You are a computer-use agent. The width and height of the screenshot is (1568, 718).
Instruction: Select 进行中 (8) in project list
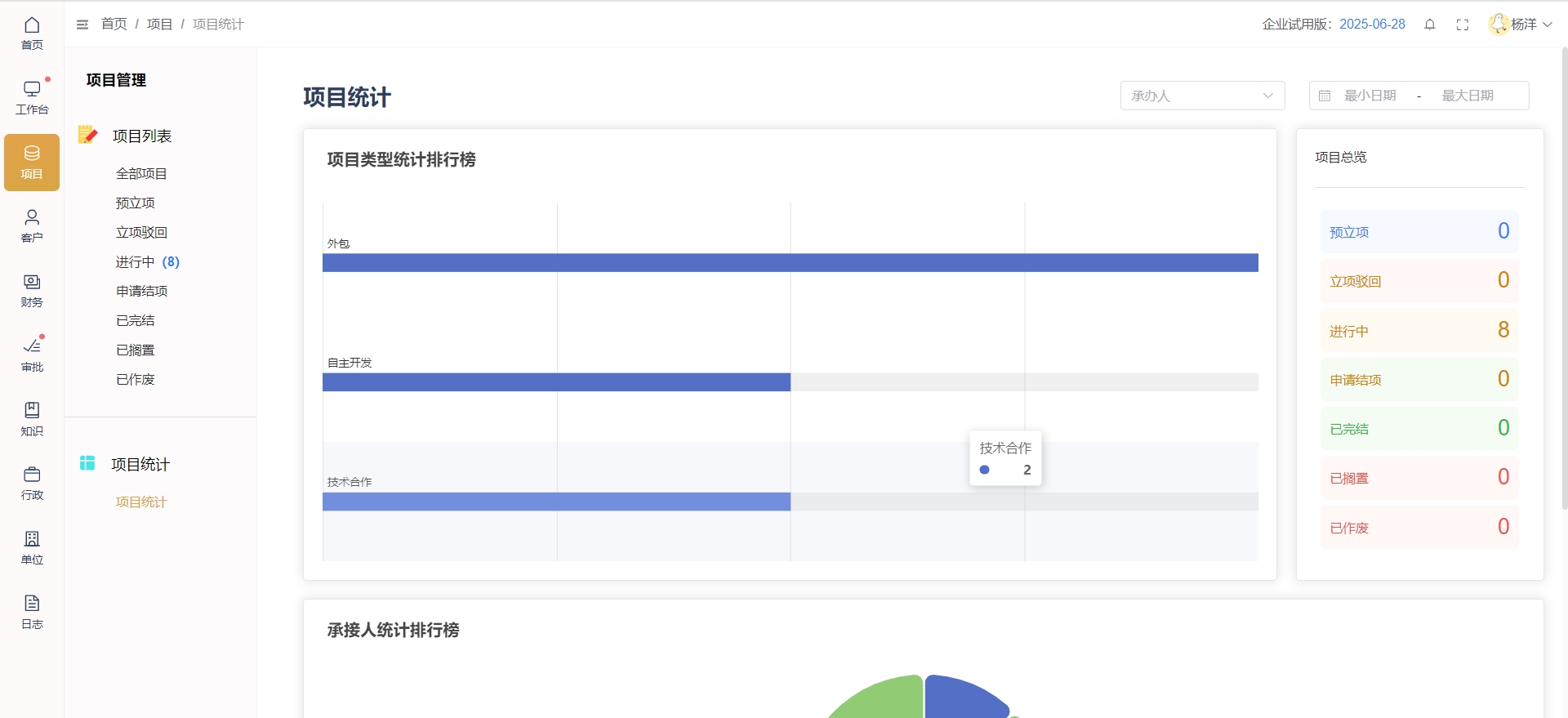click(147, 261)
